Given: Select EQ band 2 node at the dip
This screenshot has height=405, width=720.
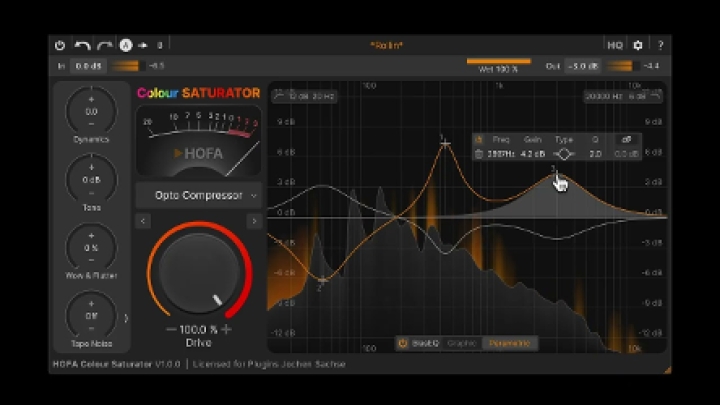Looking at the screenshot, I should coord(323,279).
